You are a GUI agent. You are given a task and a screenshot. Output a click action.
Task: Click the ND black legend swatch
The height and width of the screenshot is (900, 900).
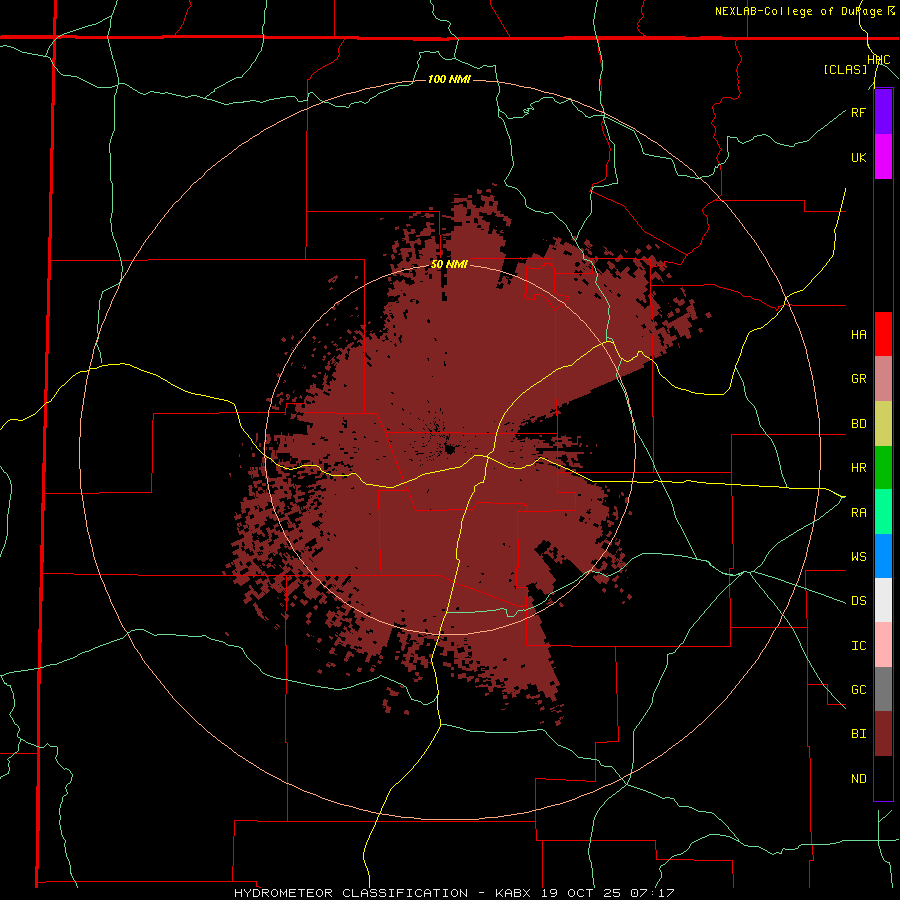pos(883,778)
